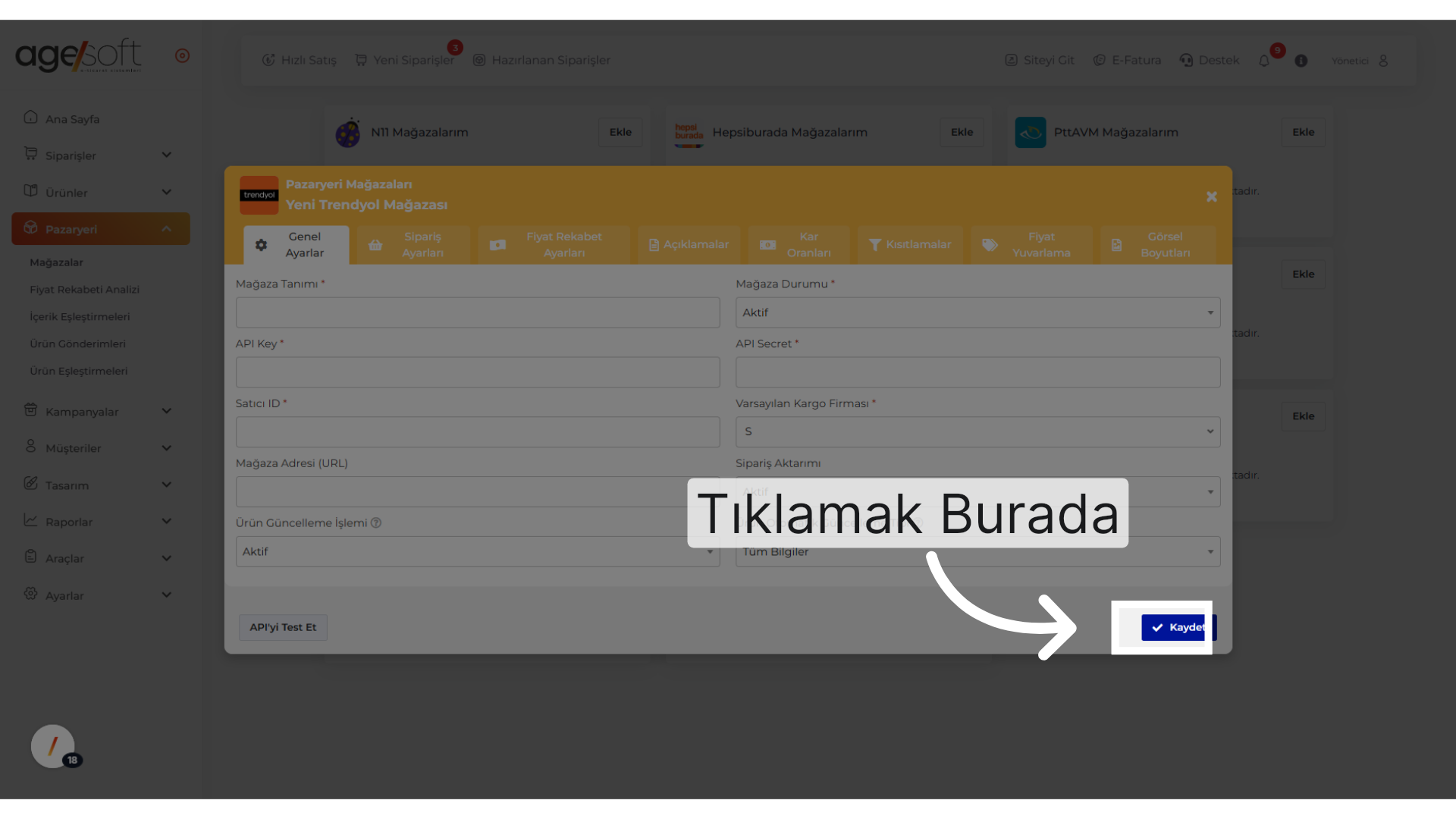Open Ürün Güncelleme İşlemi dropdown
The image size is (1456, 819).
click(x=478, y=551)
